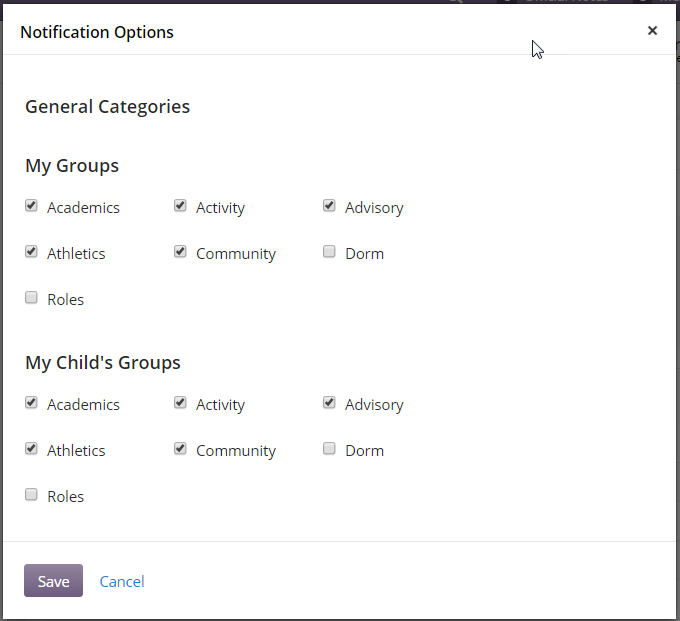Enable Roles under My Groups

(31, 298)
